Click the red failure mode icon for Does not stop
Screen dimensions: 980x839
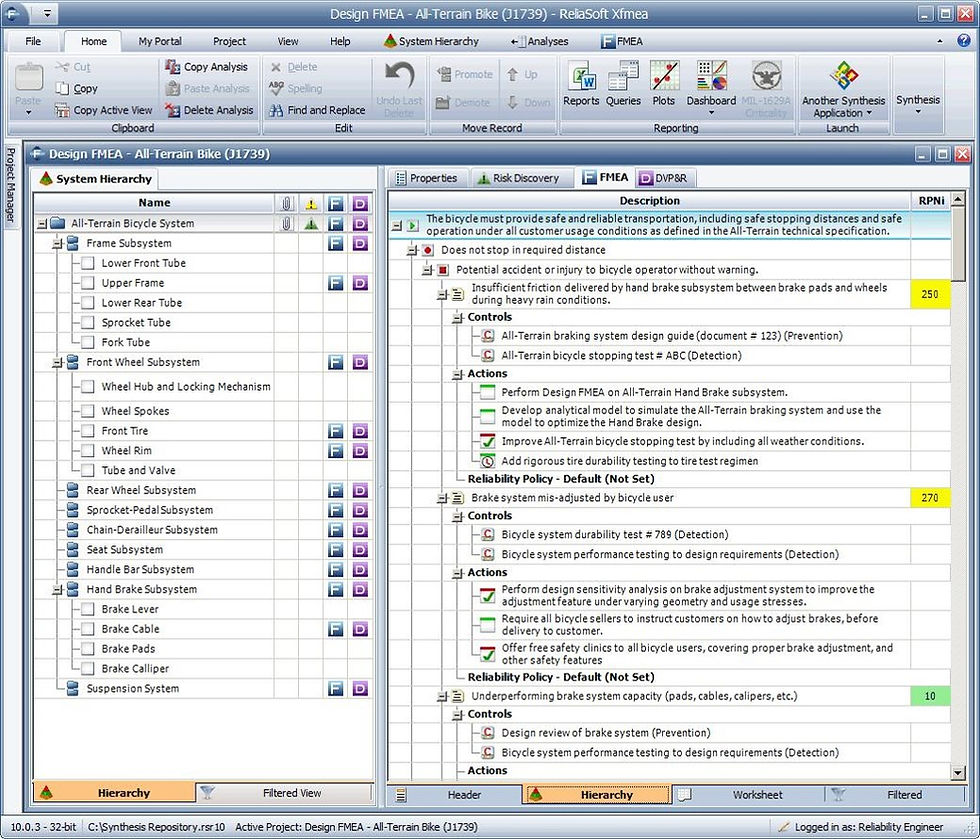pyautogui.click(x=428, y=250)
